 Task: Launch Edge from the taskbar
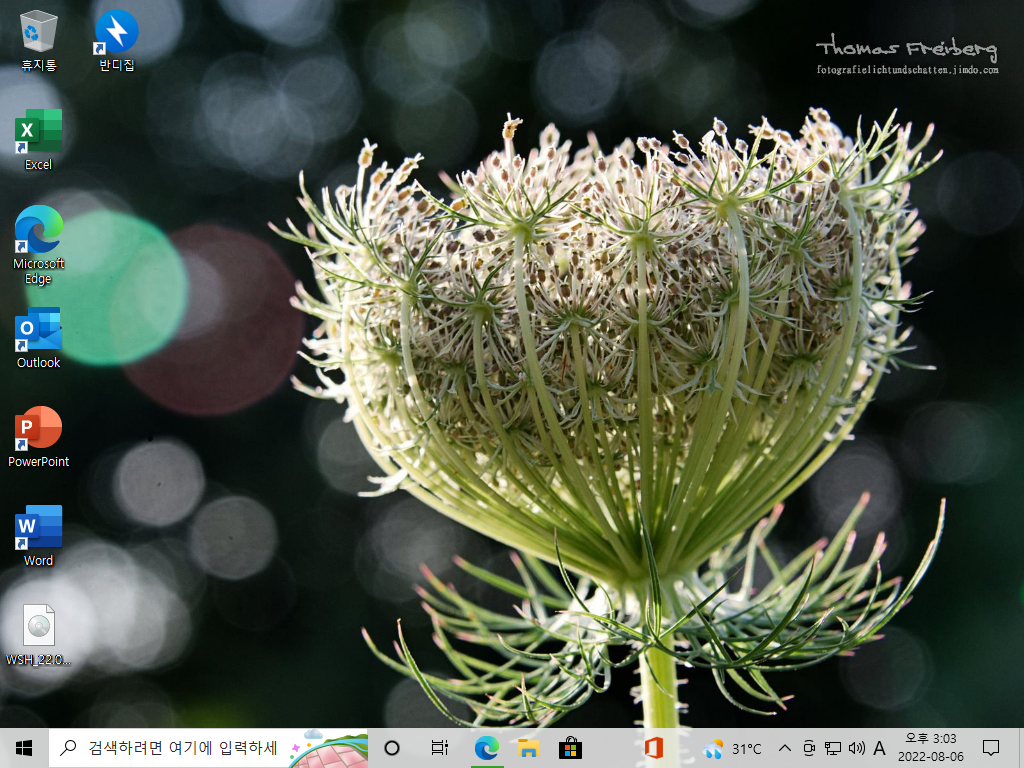pyautogui.click(x=487, y=748)
